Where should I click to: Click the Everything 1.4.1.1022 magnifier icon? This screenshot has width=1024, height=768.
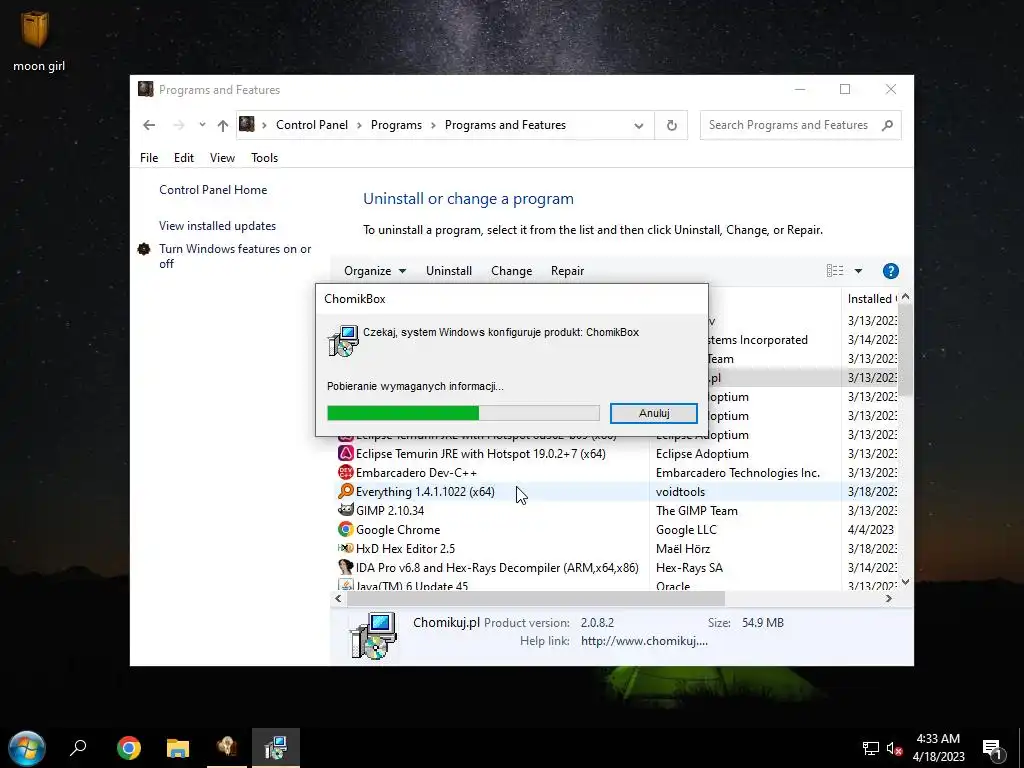click(345, 491)
